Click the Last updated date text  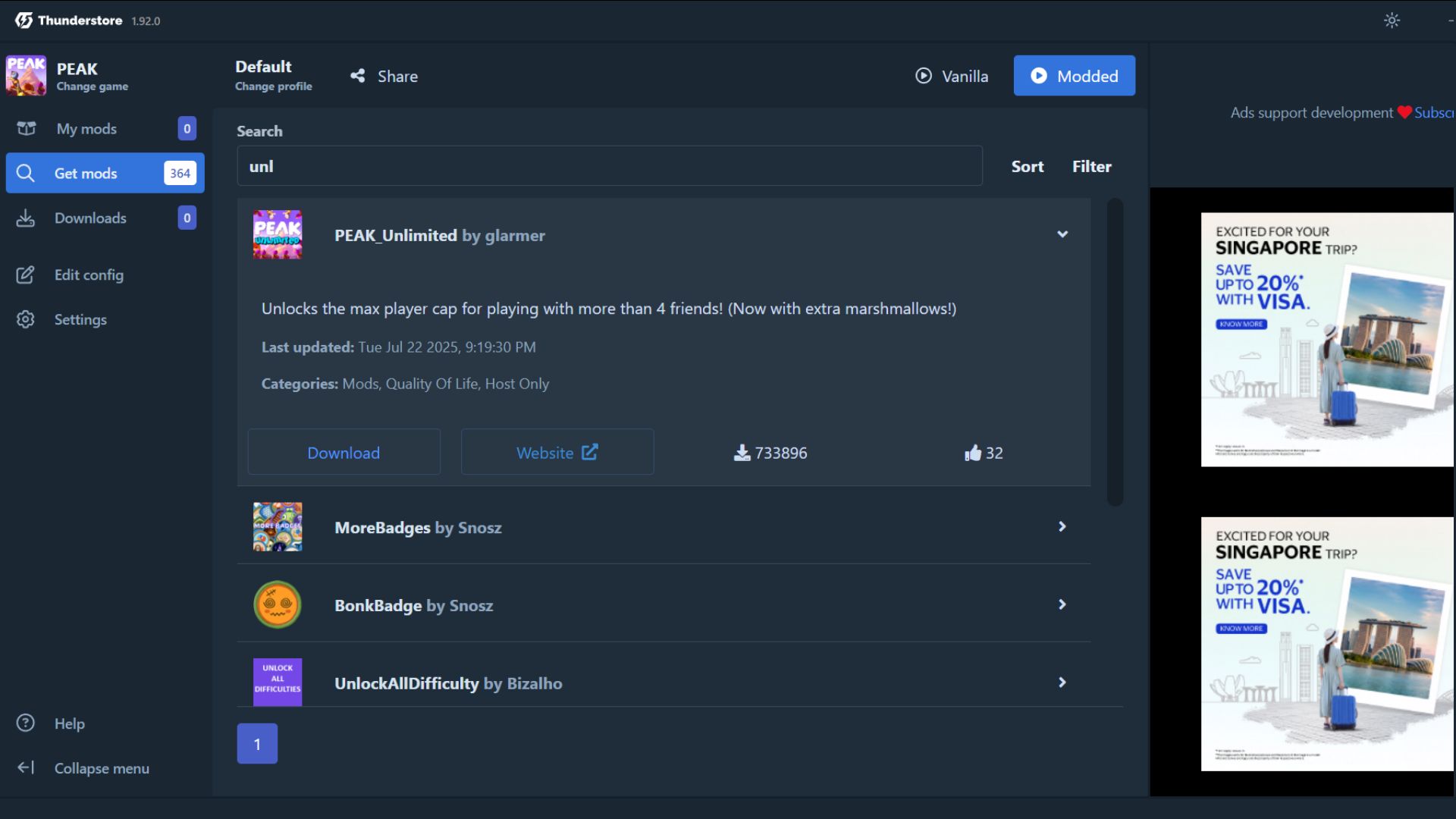click(x=447, y=347)
